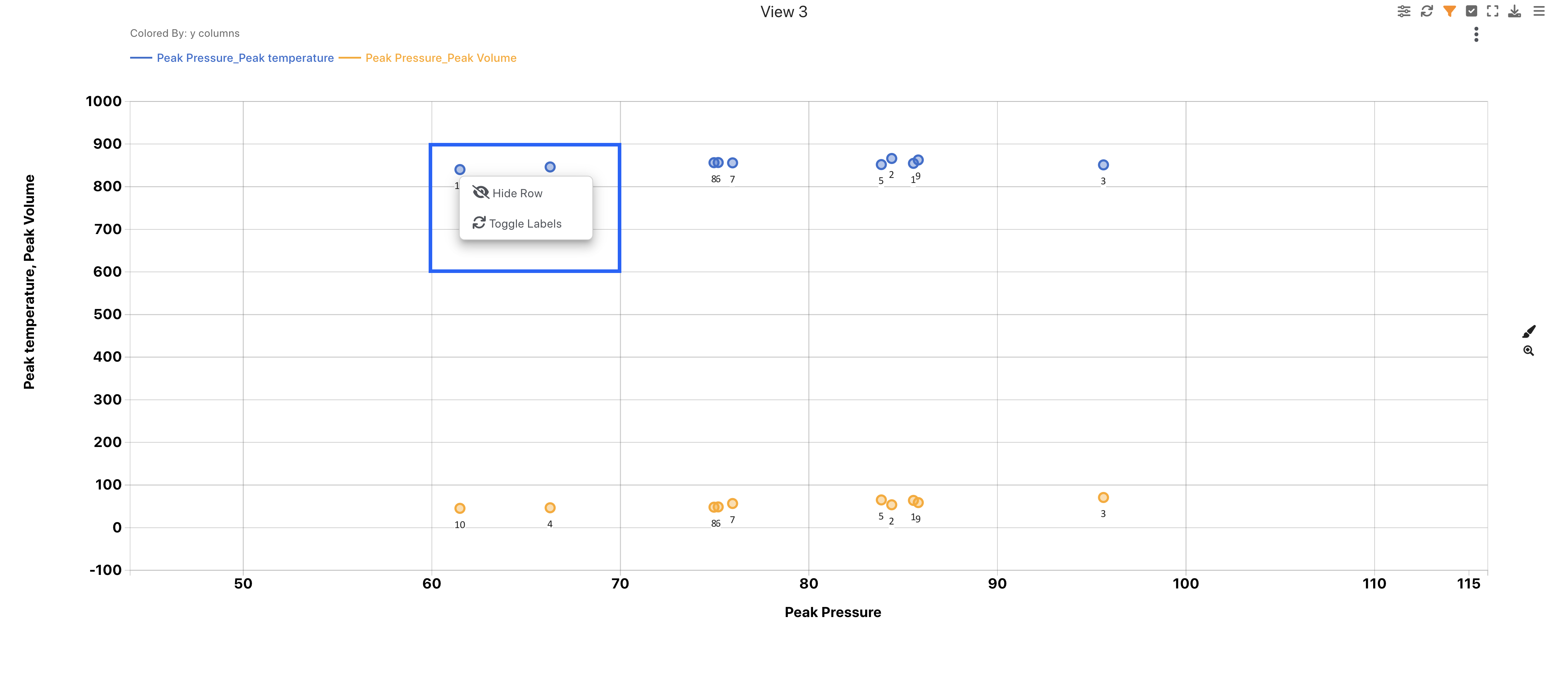Image resolution: width=1568 pixels, height=676 pixels.
Task: Open the three-line hamburger menu
Action: (1539, 11)
